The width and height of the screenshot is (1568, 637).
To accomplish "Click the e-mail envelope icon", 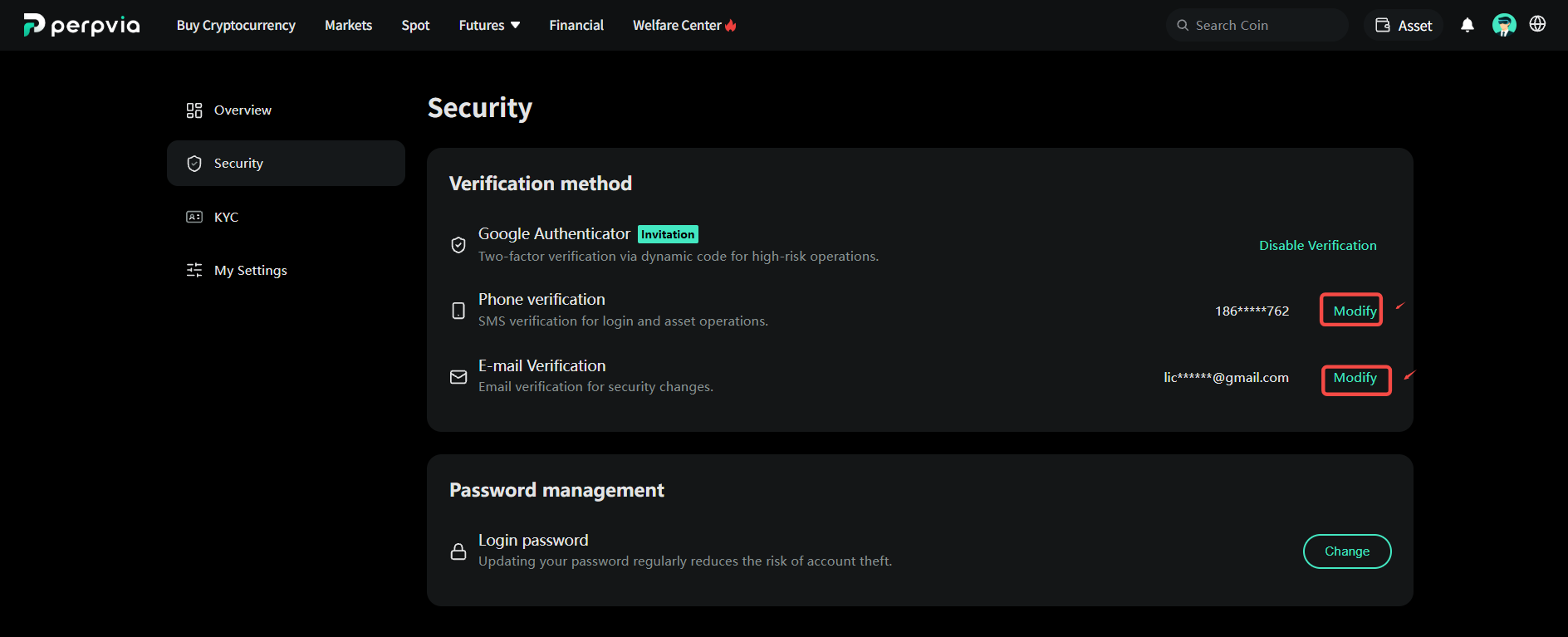I will [x=458, y=377].
